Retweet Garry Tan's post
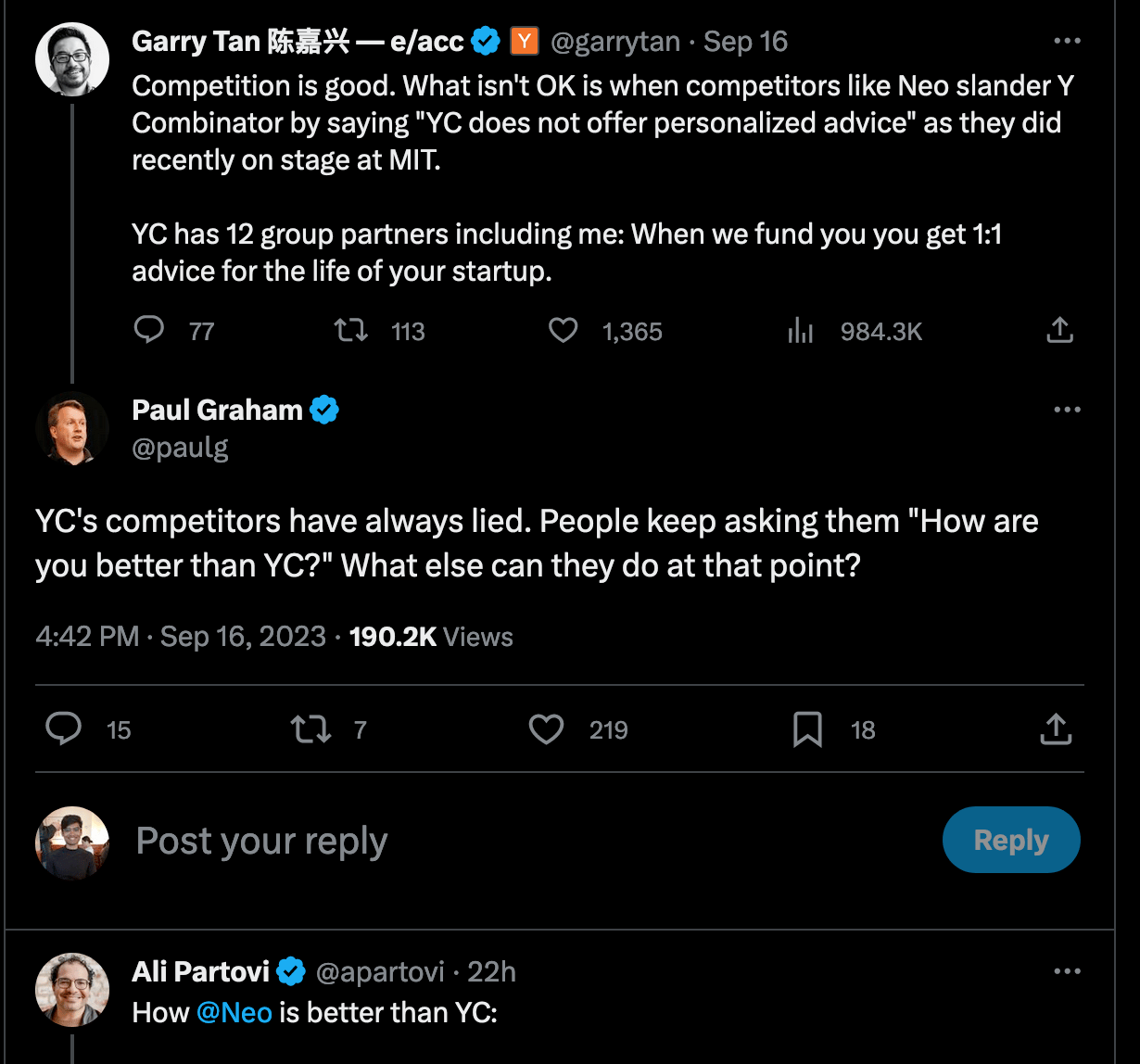The width and height of the screenshot is (1140, 1064). pyautogui.click(x=351, y=331)
